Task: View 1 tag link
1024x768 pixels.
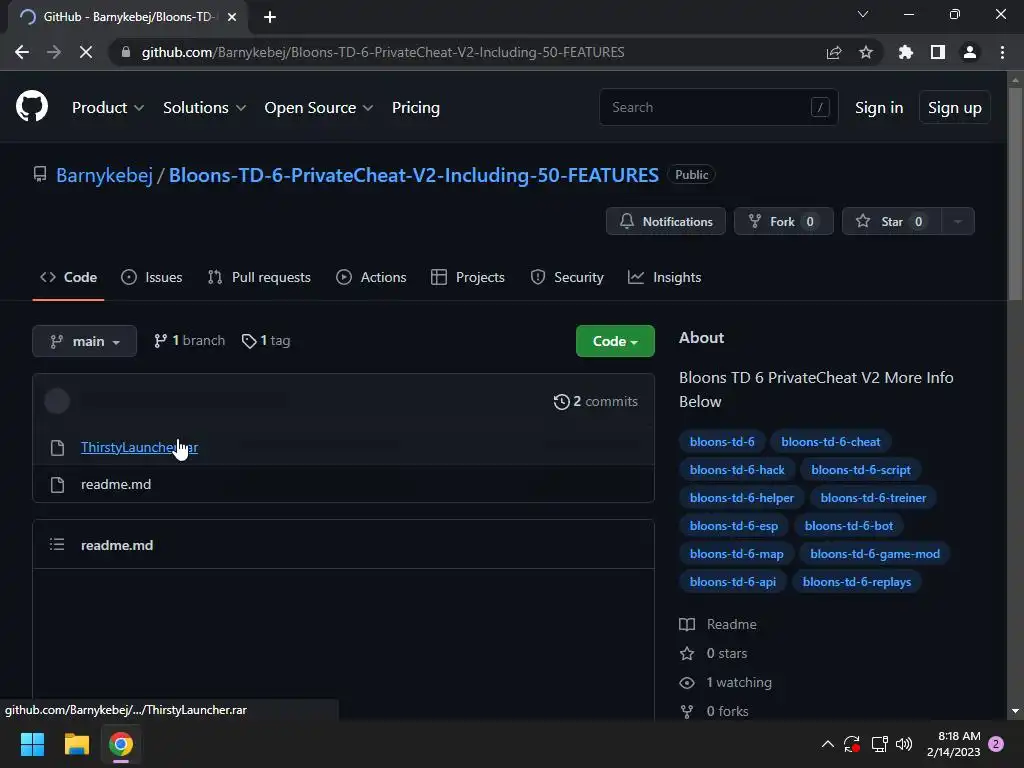Action: point(266,341)
